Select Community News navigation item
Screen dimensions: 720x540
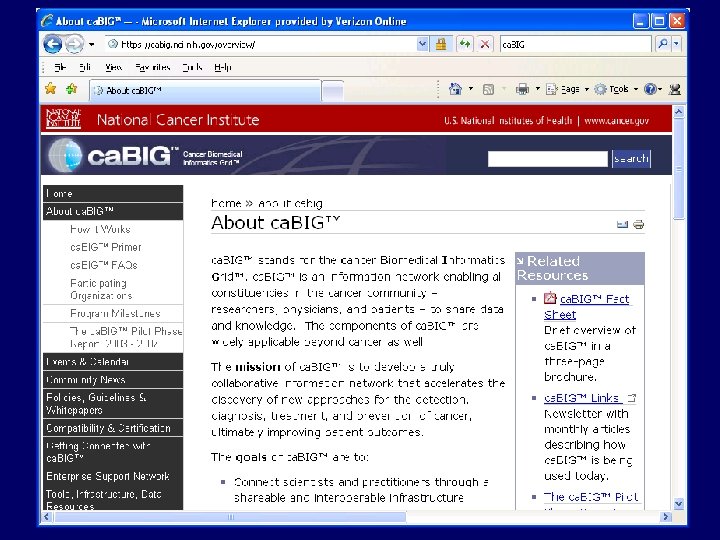click(x=113, y=380)
